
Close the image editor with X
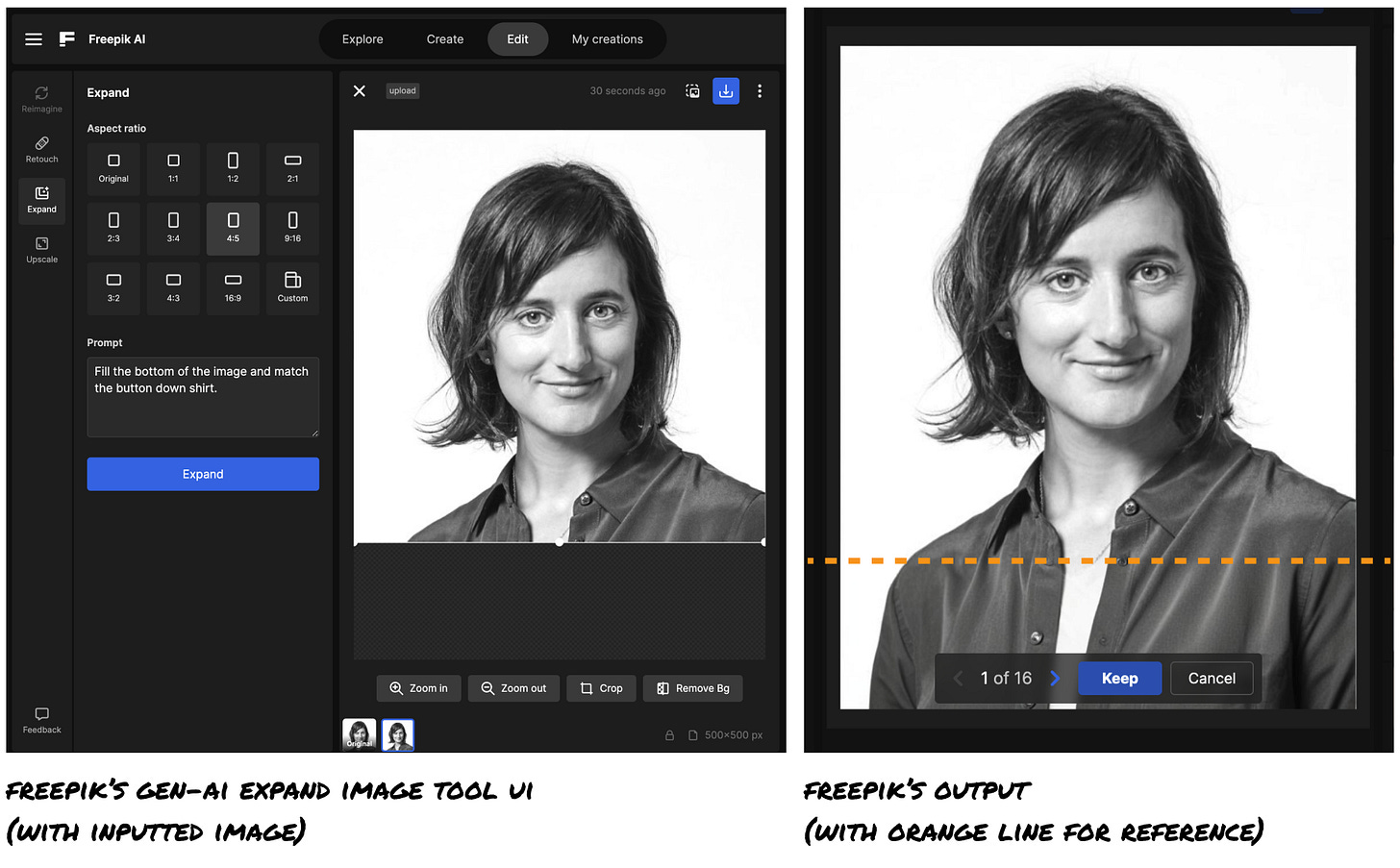[360, 91]
